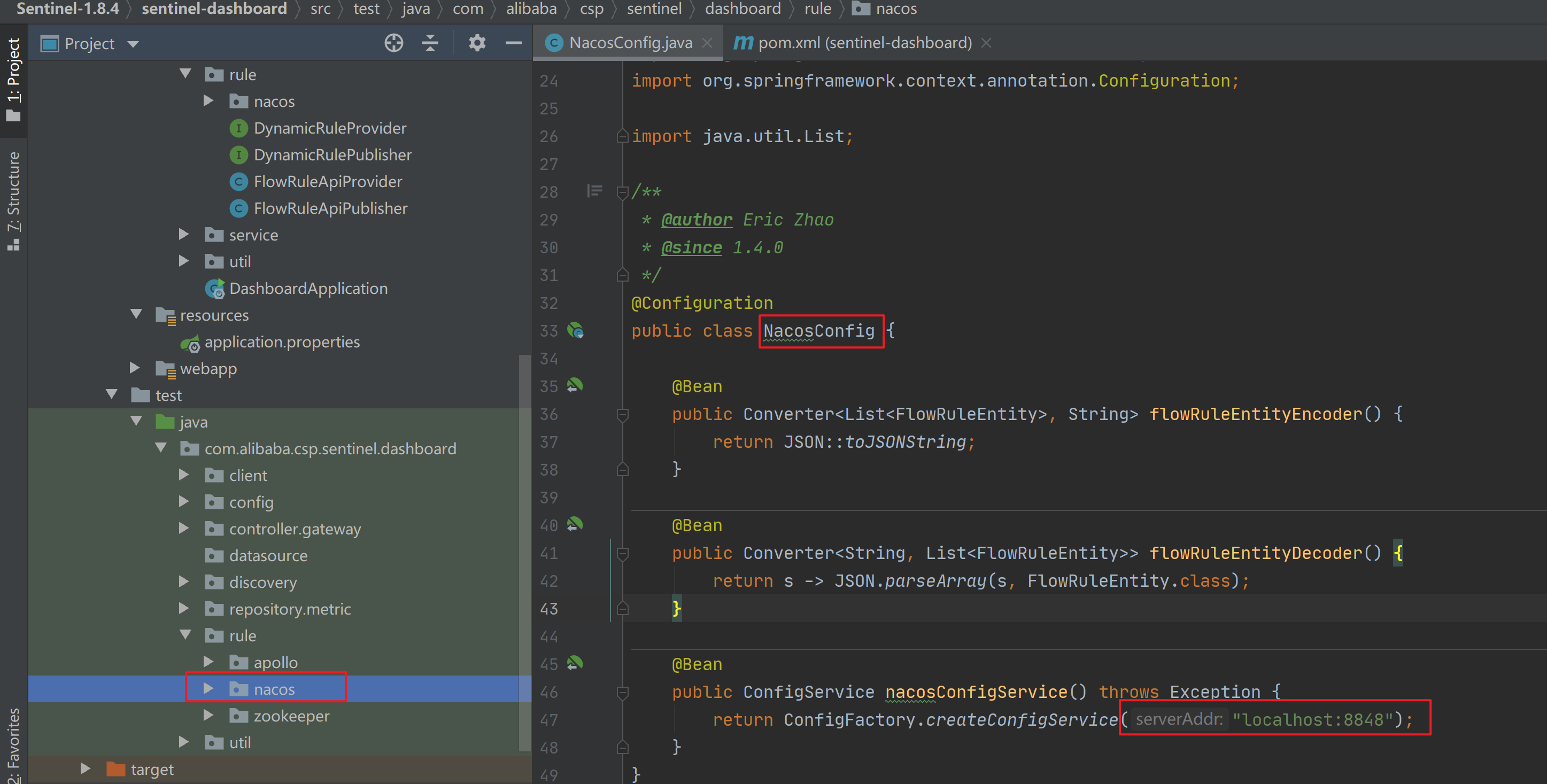1547x784 pixels.
Task: Expand the config package
Action: (184, 501)
